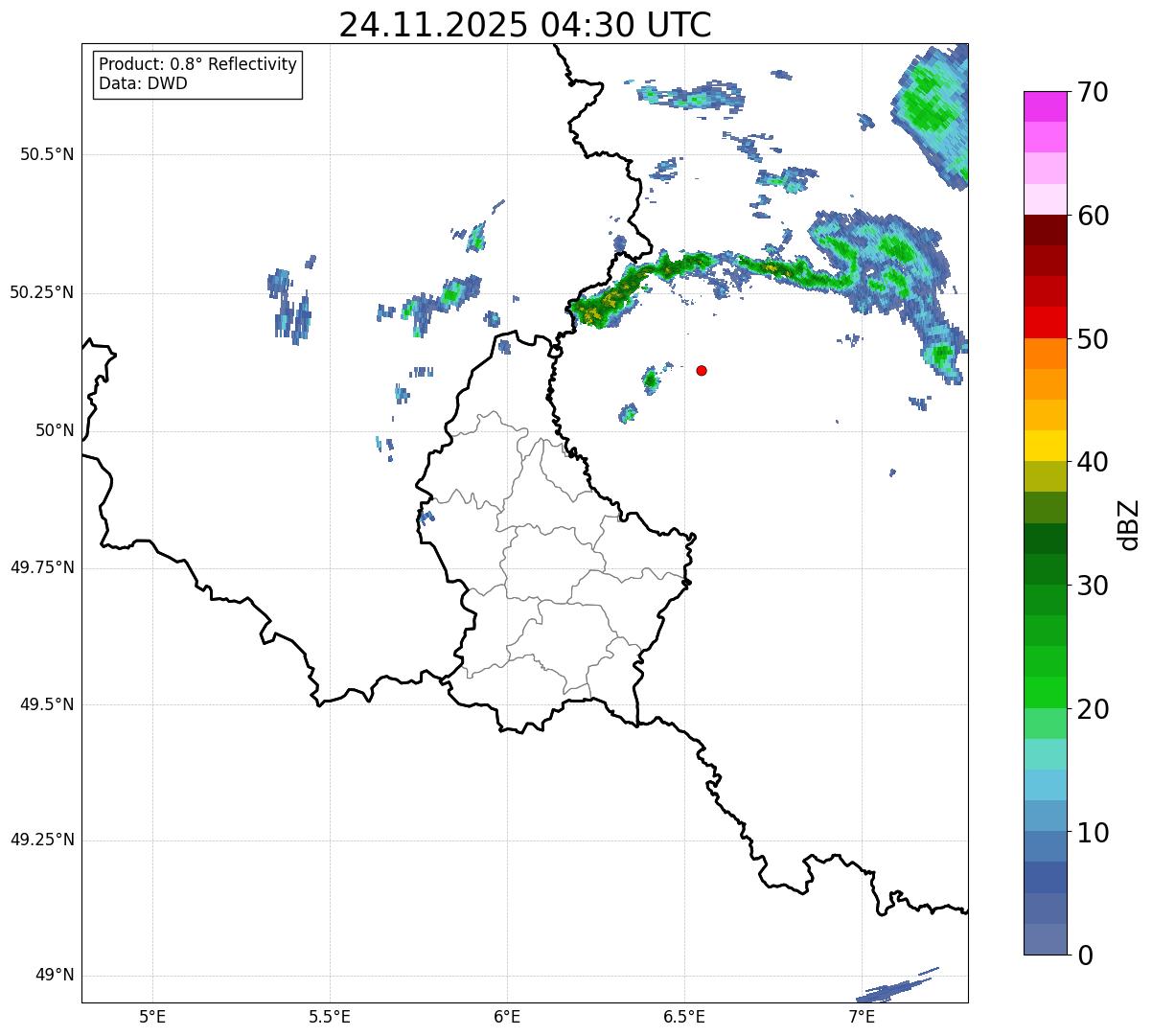Click the 5°E longitude label

pyautogui.click(x=152, y=1017)
